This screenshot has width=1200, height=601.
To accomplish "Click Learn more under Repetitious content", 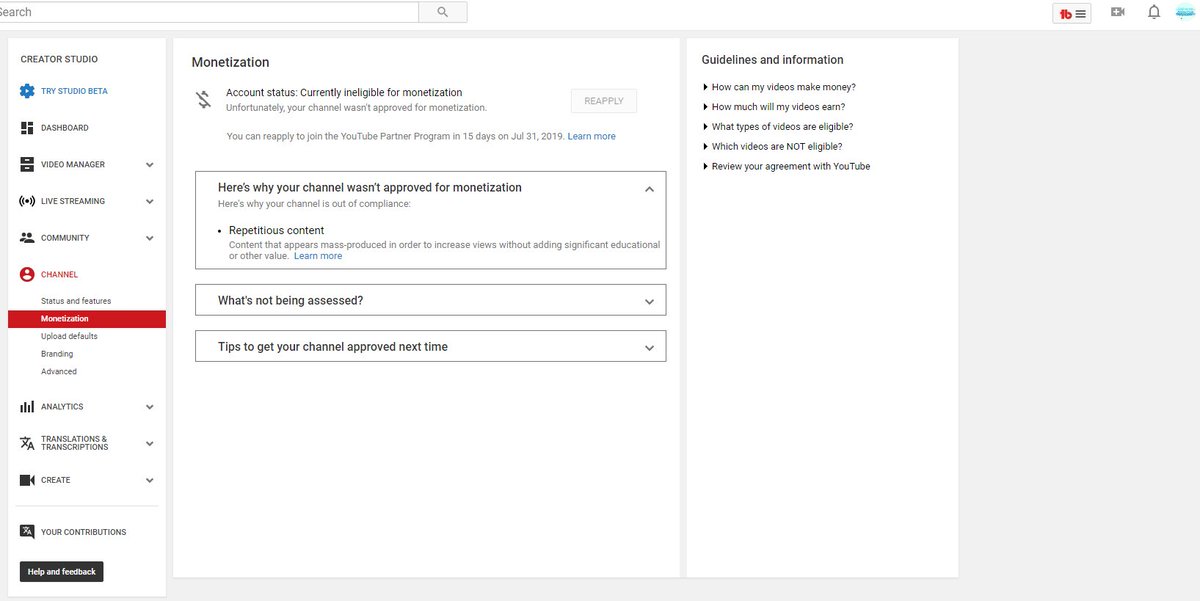I will [x=318, y=256].
